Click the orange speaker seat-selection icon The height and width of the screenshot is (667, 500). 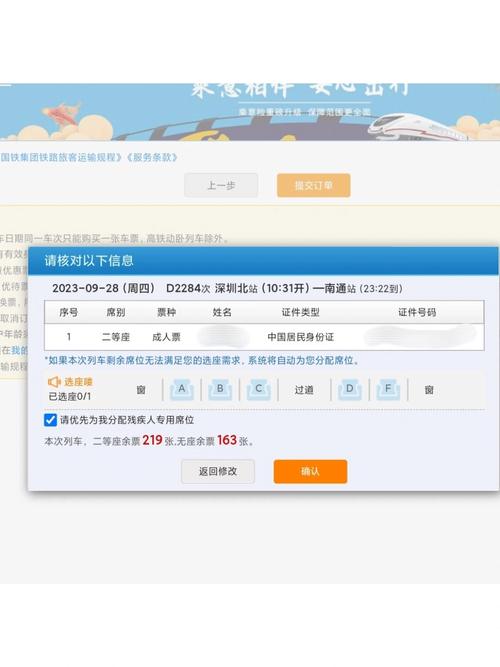(54, 382)
